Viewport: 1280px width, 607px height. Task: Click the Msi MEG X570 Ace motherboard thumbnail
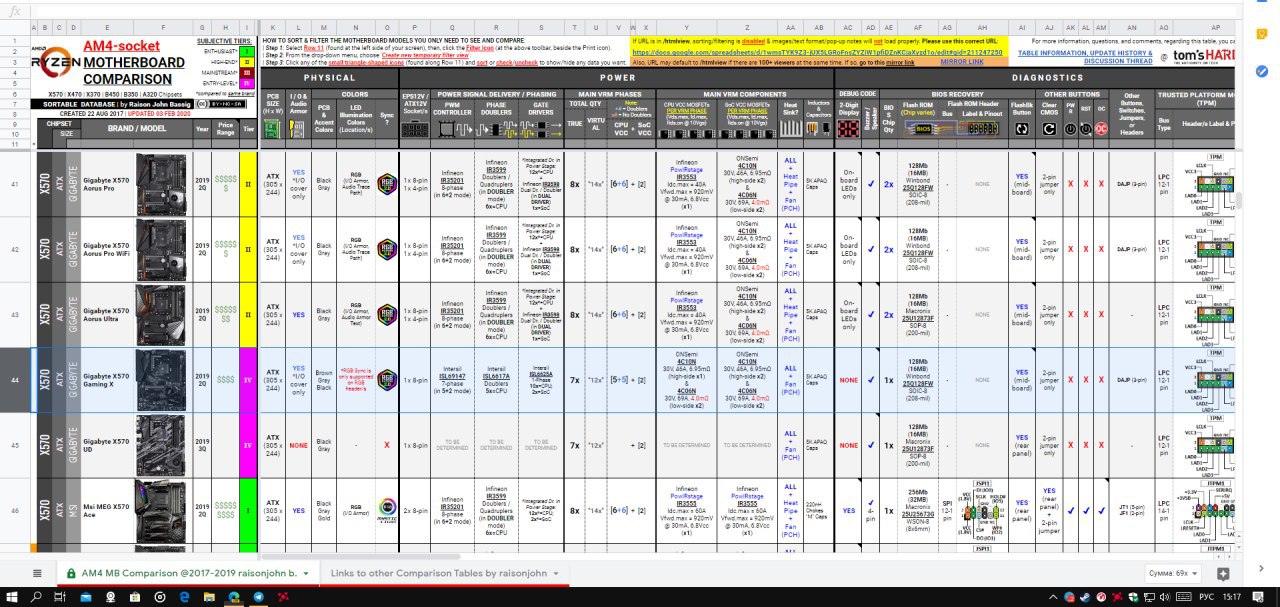click(x=160, y=510)
